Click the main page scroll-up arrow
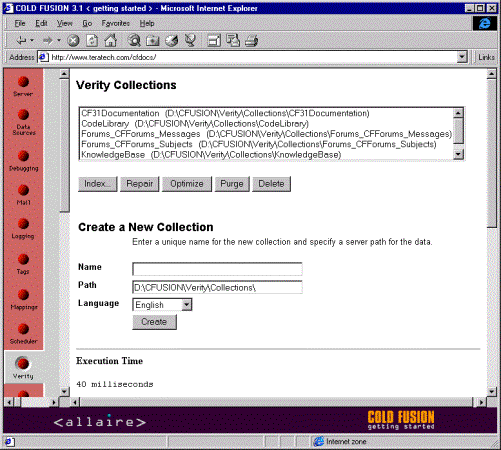501x450 pixels. click(491, 74)
